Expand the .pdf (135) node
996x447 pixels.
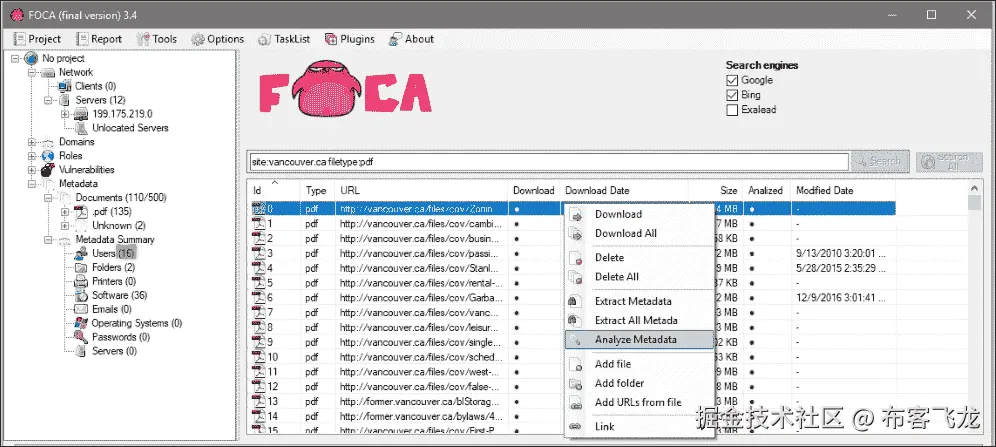(x=65, y=211)
